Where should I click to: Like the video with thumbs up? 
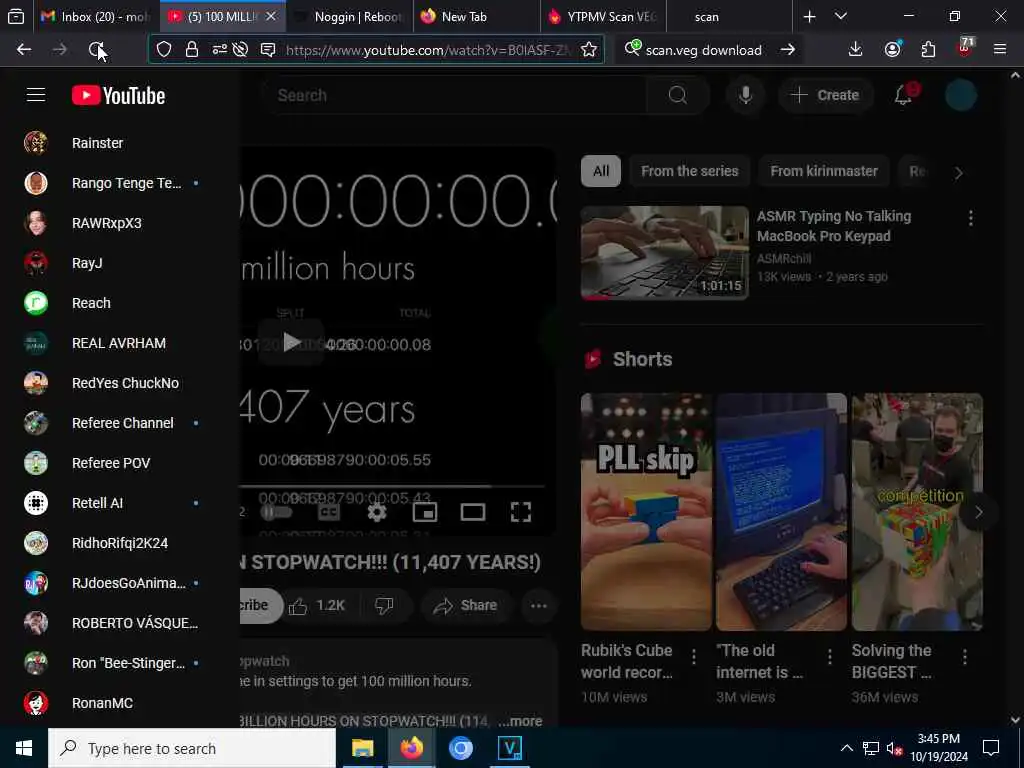click(x=317, y=605)
